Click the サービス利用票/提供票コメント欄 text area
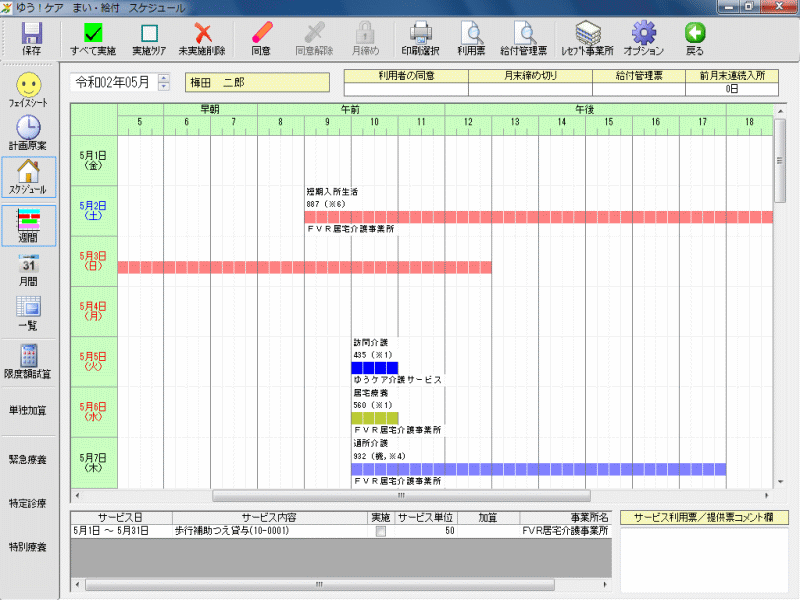The image size is (800, 600). click(x=704, y=559)
